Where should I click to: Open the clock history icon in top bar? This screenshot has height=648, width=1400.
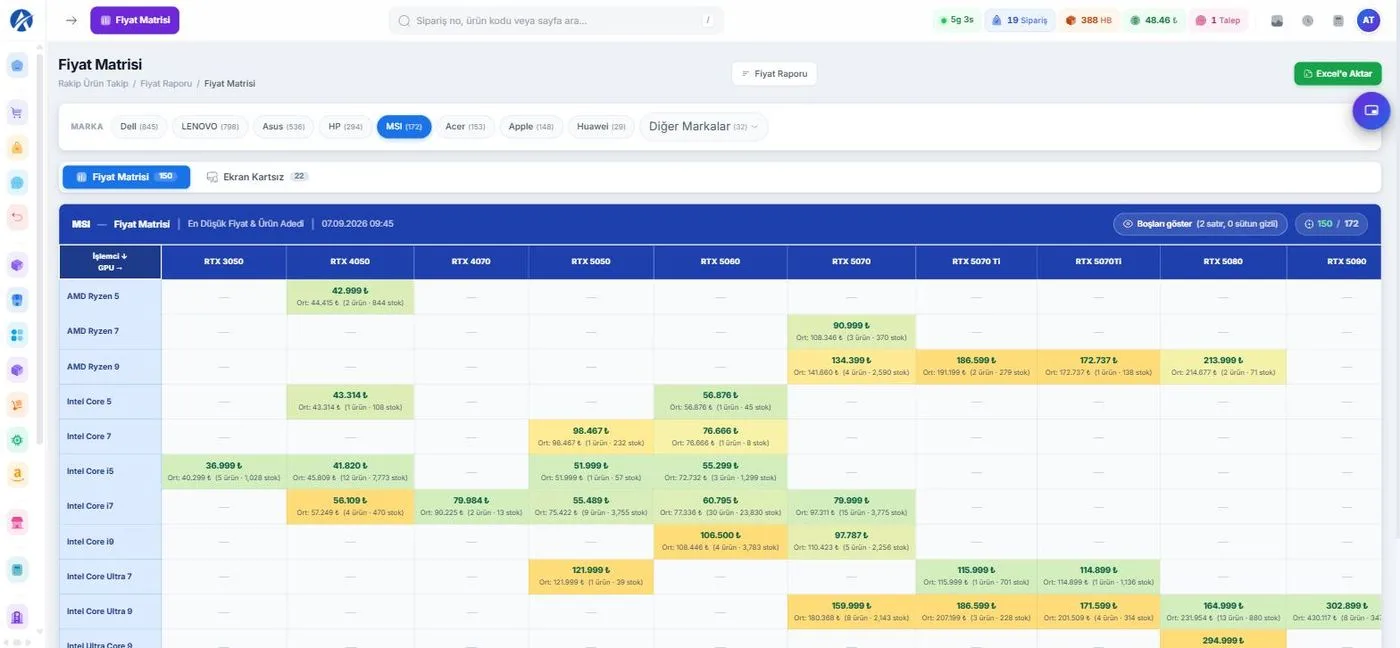pyautogui.click(x=1307, y=20)
